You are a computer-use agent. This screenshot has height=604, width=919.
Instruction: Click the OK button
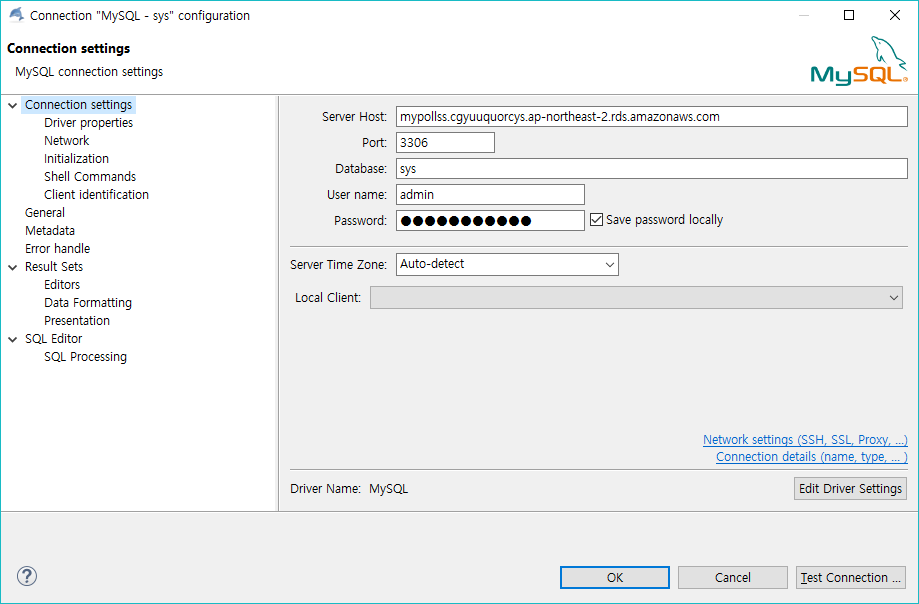click(615, 578)
